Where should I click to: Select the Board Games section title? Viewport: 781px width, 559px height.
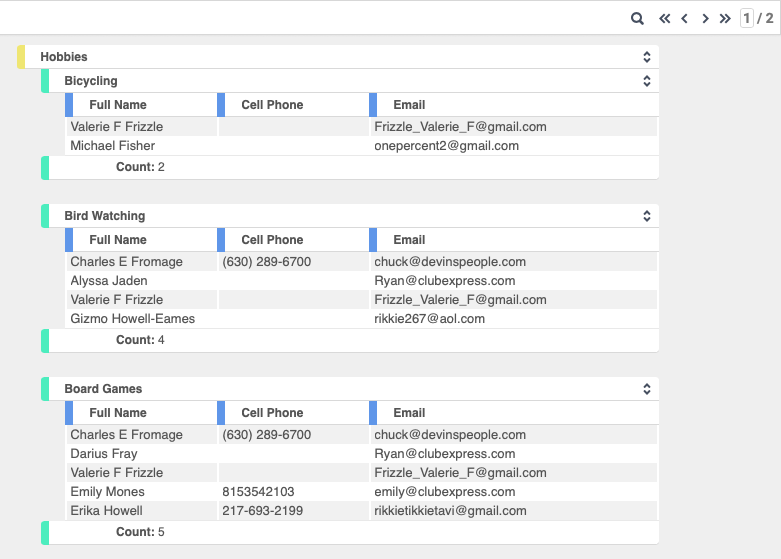click(103, 389)
